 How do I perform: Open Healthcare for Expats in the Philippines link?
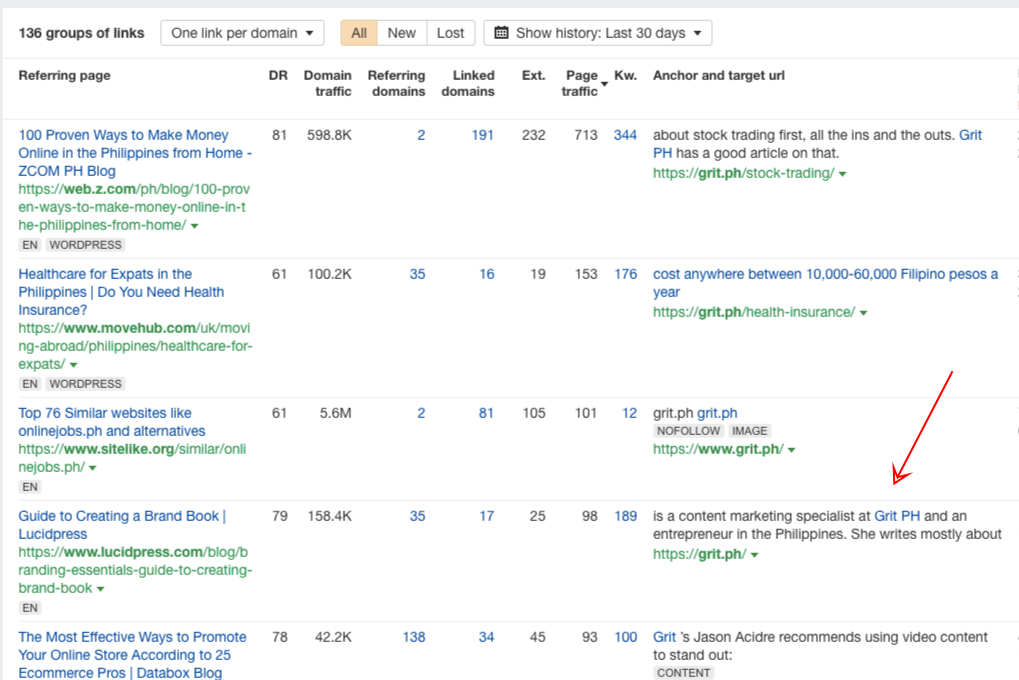[121, 292]
